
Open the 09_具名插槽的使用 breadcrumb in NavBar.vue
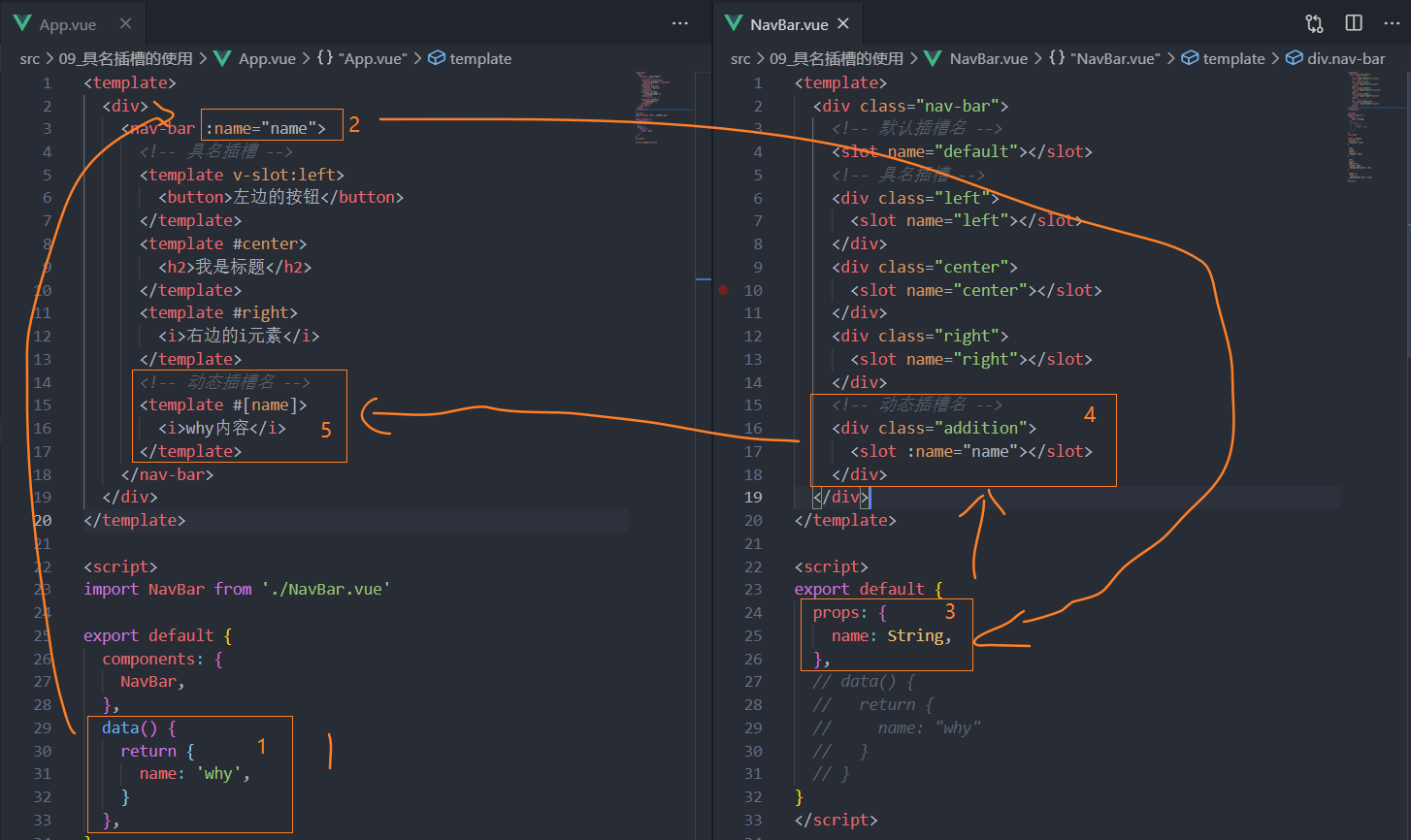click(836, 58)
